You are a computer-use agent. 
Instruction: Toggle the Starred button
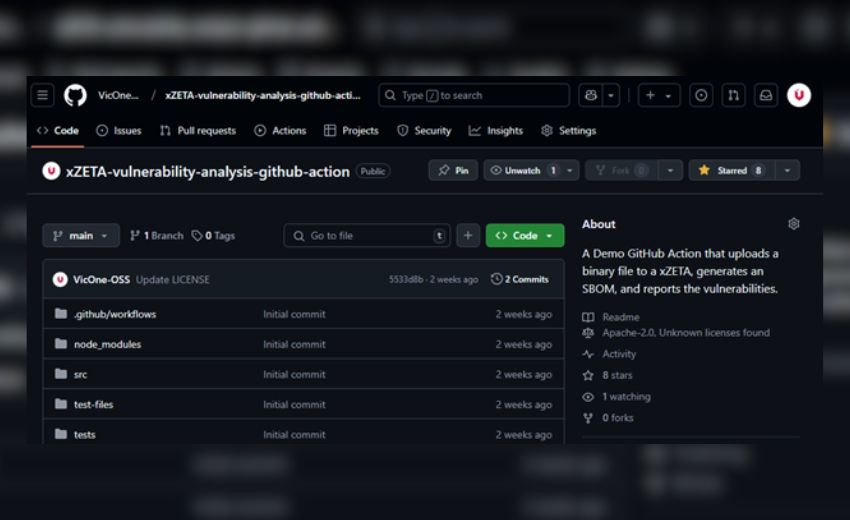pos(732,170)
